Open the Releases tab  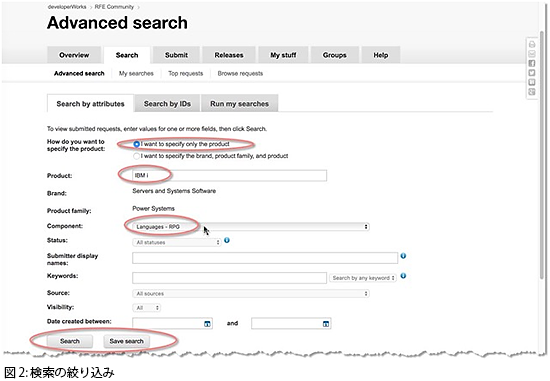point(229,55)
